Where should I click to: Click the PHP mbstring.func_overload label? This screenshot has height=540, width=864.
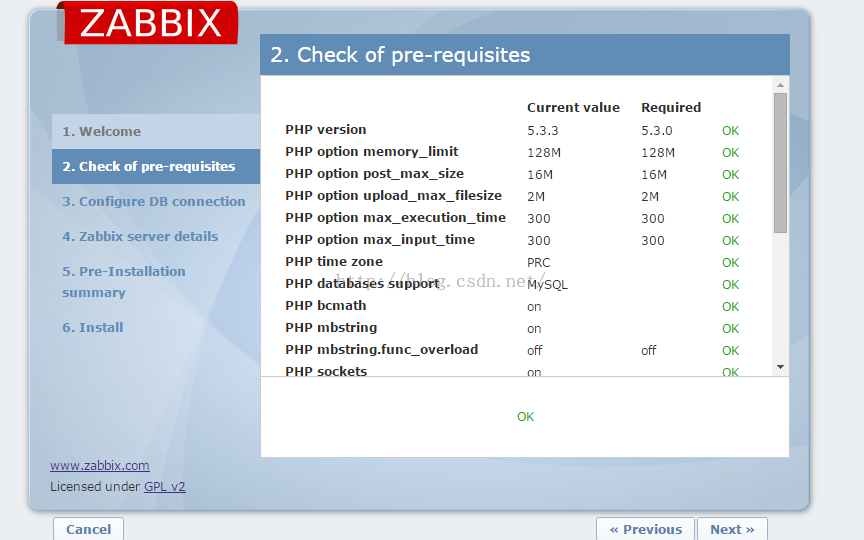click(381, 350)
